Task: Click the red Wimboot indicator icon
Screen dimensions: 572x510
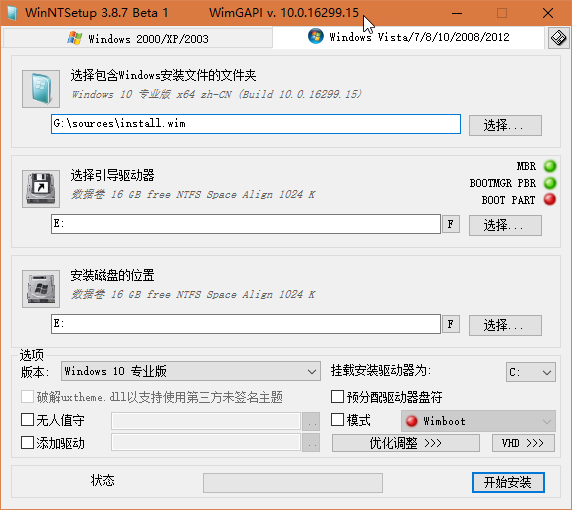Action: point(411,421)
